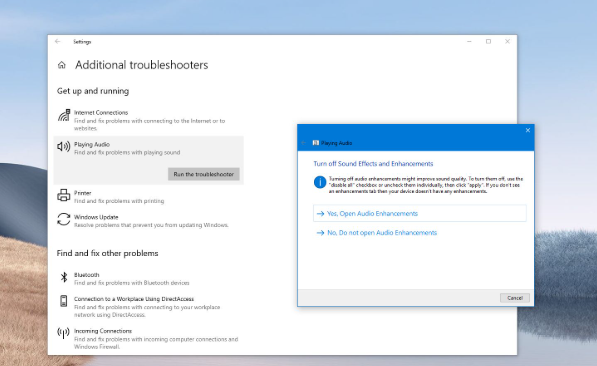Click the Printer icon
Screen dimensions: 597x366
click(64, 195)
